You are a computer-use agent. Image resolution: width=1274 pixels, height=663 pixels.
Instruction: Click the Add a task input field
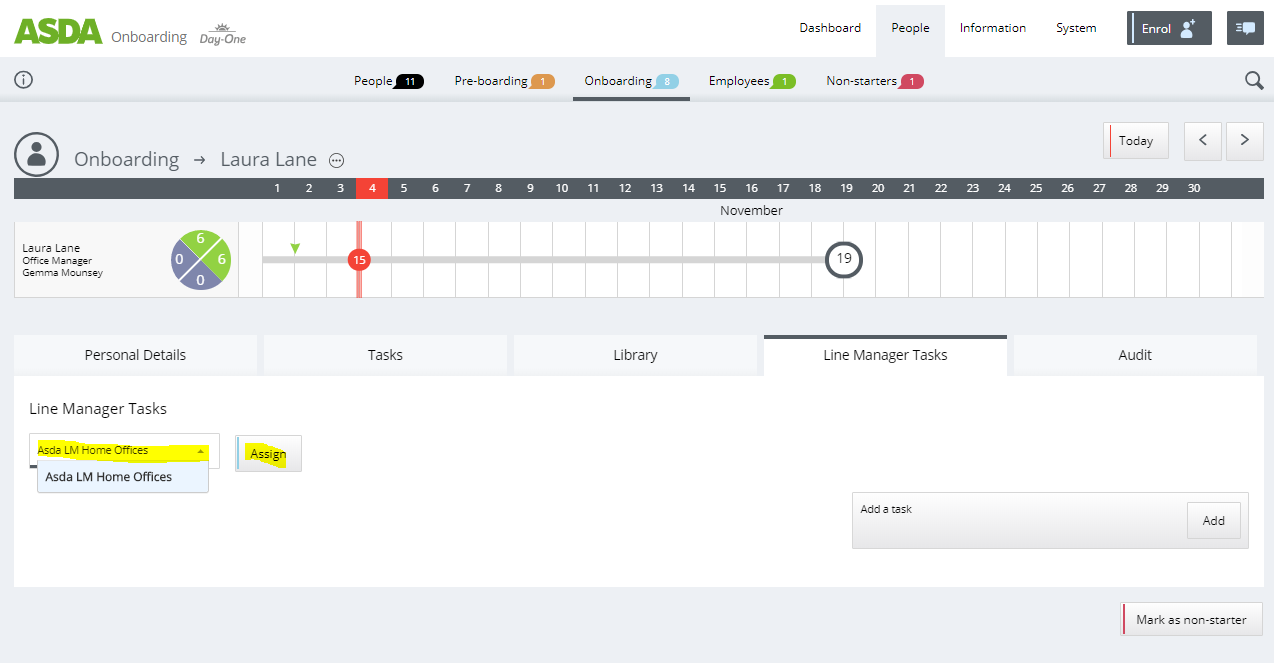click(x=1015, y=520)
